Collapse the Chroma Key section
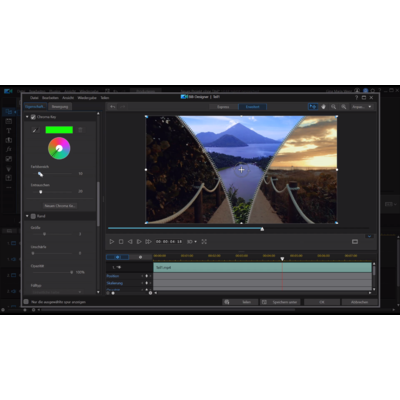Viewport: 400px width, 400px height. coord(27,117)
